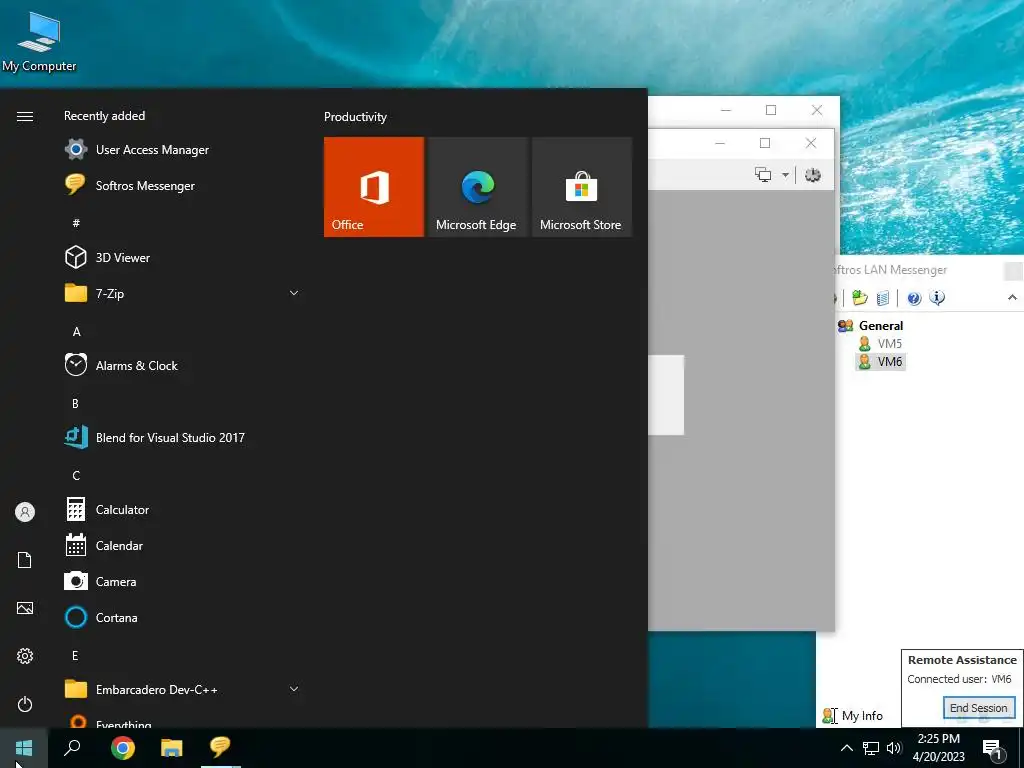Open the Office tile

[x=374, y=187]
